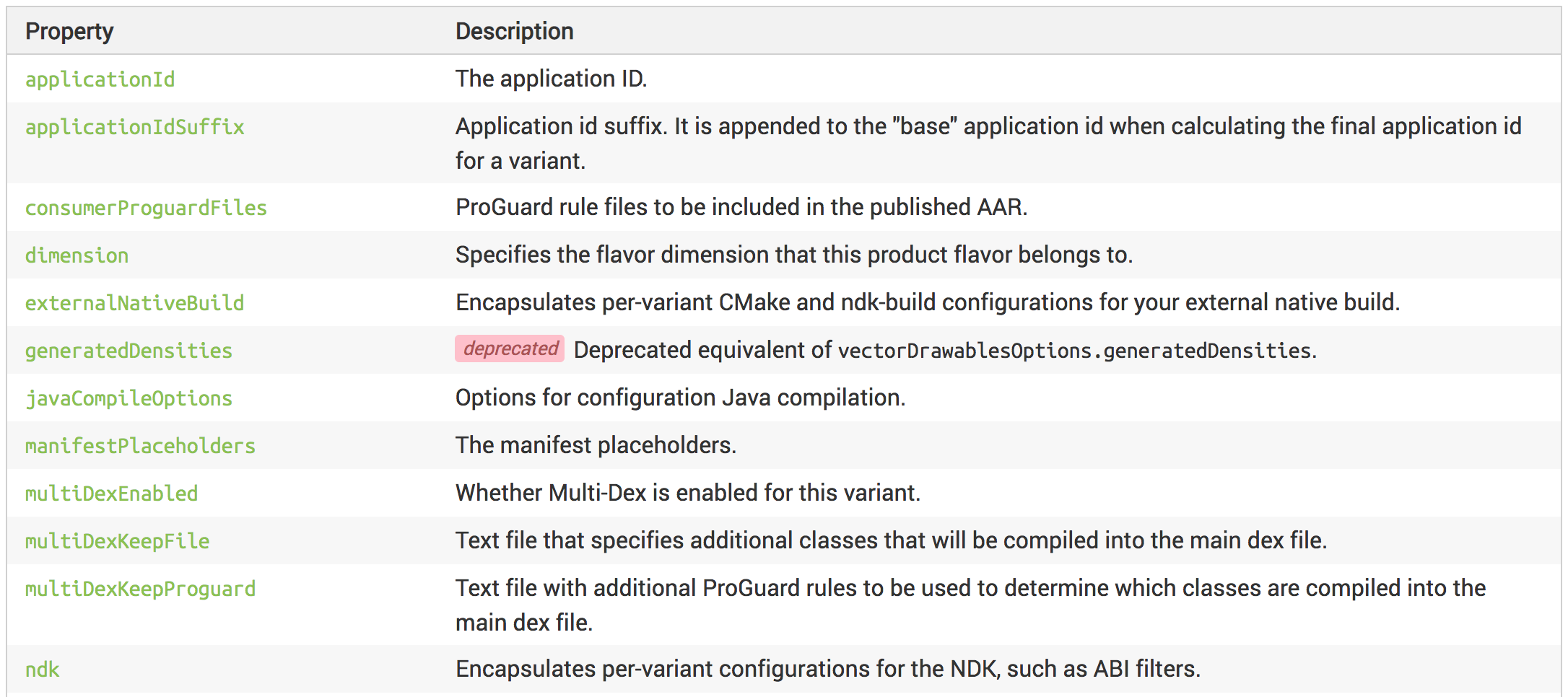Open the multiDexKeepProguard property link
The width and height of the screenshot is (1568, 697).
pos(140,589)
